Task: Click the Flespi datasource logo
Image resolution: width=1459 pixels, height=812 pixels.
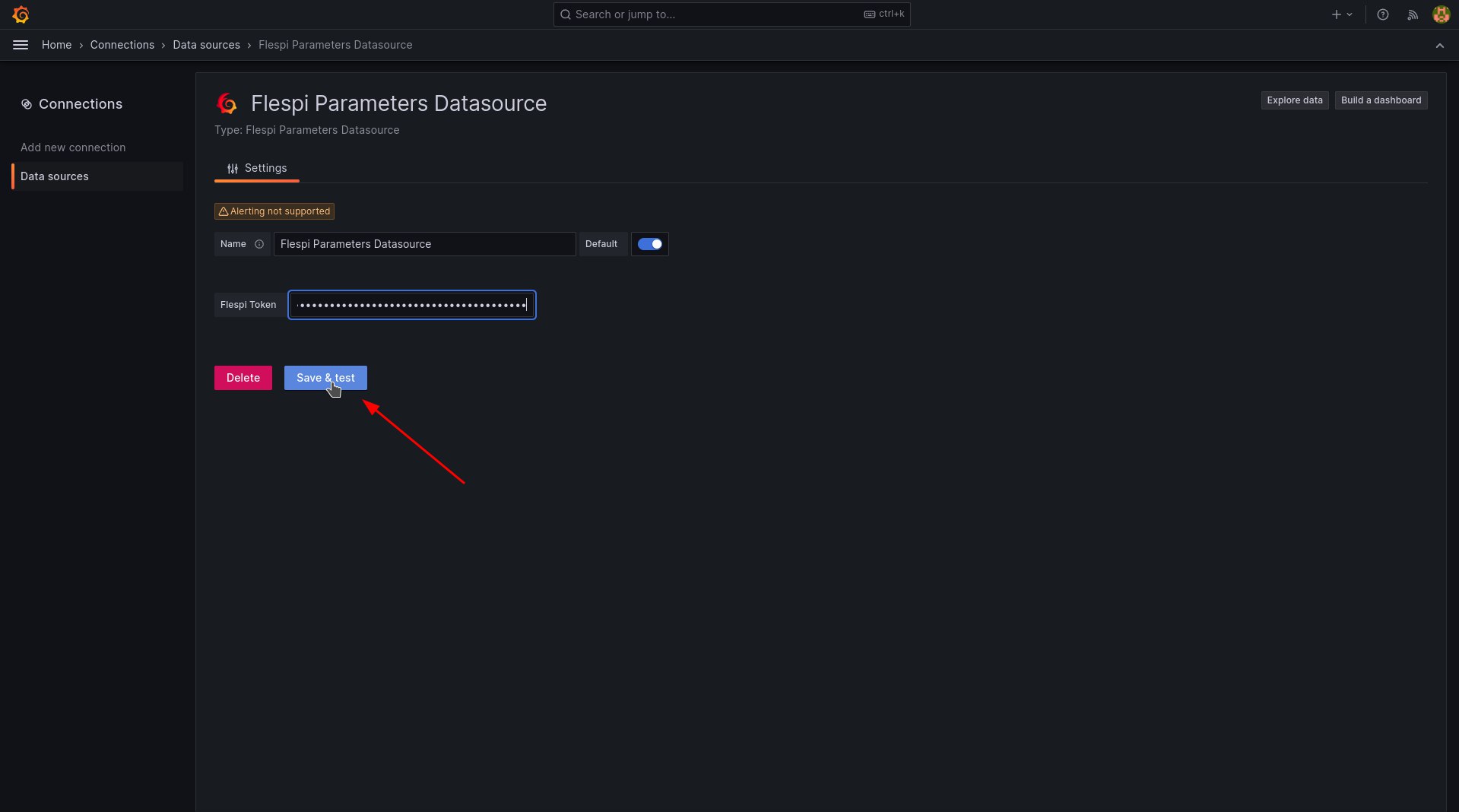Action: pos(227,103)
